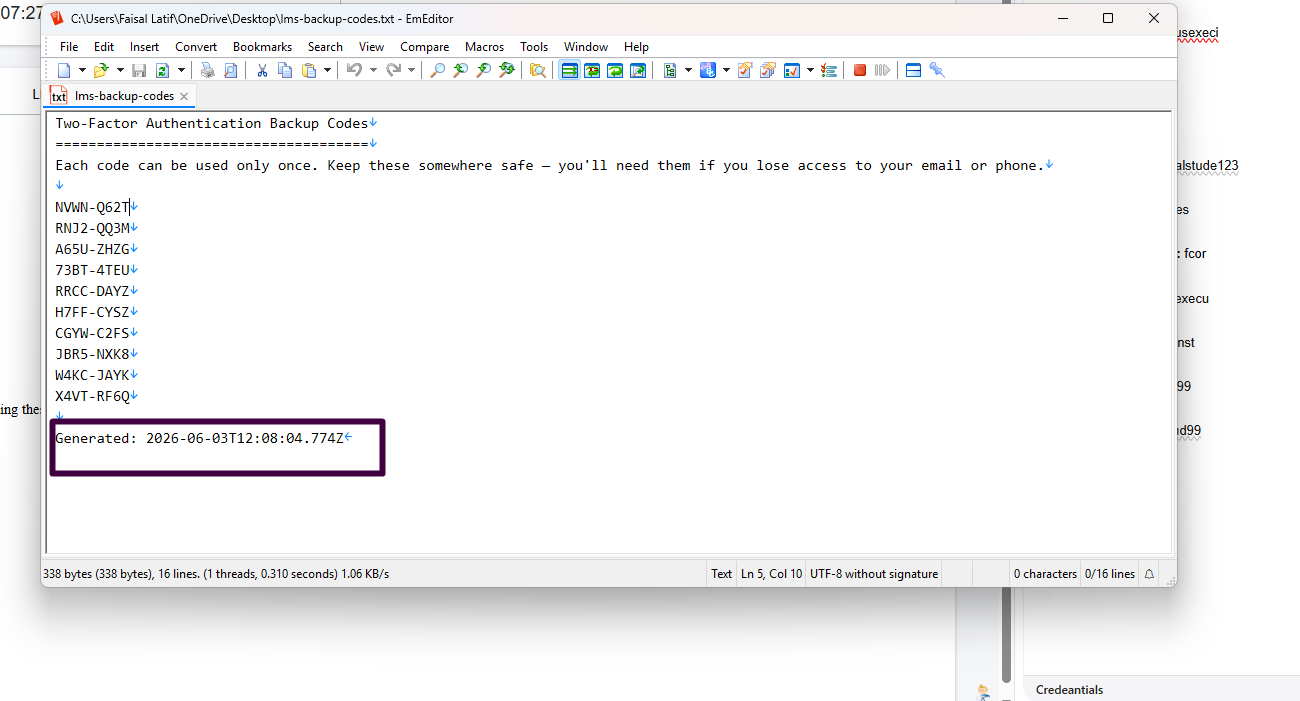Click the Outline/CSV mode toolbar icon
The width and height of the screenshot is (1300, 701).
(670, 70)
